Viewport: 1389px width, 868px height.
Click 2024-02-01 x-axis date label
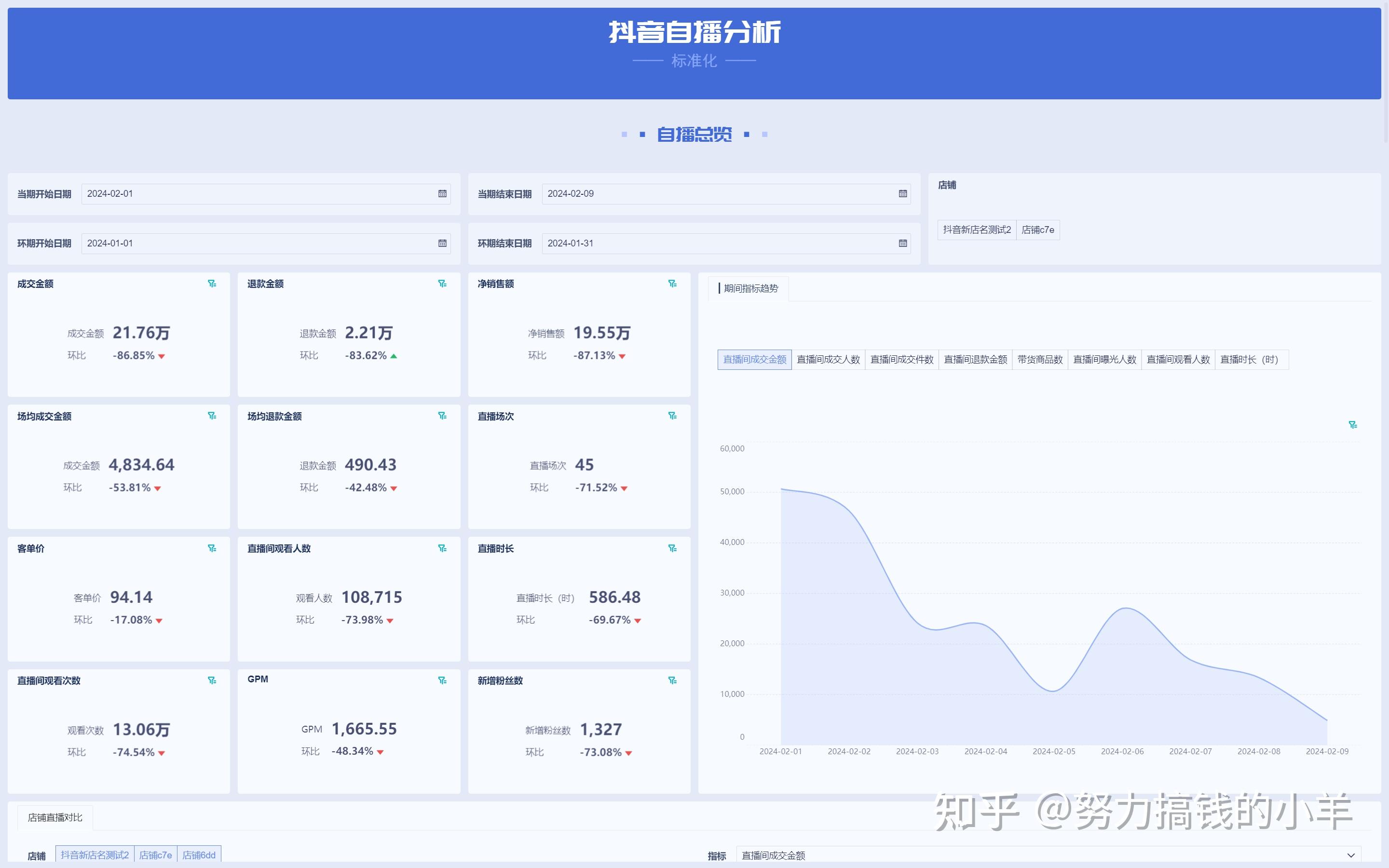[x=781, y=751]
